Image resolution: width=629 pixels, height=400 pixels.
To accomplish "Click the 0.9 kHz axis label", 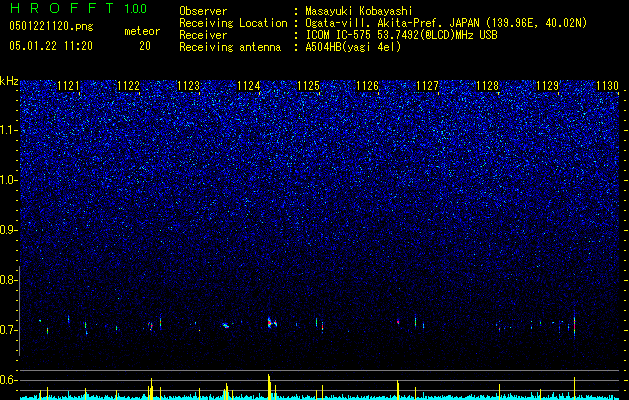I will (x=9, y=230).
